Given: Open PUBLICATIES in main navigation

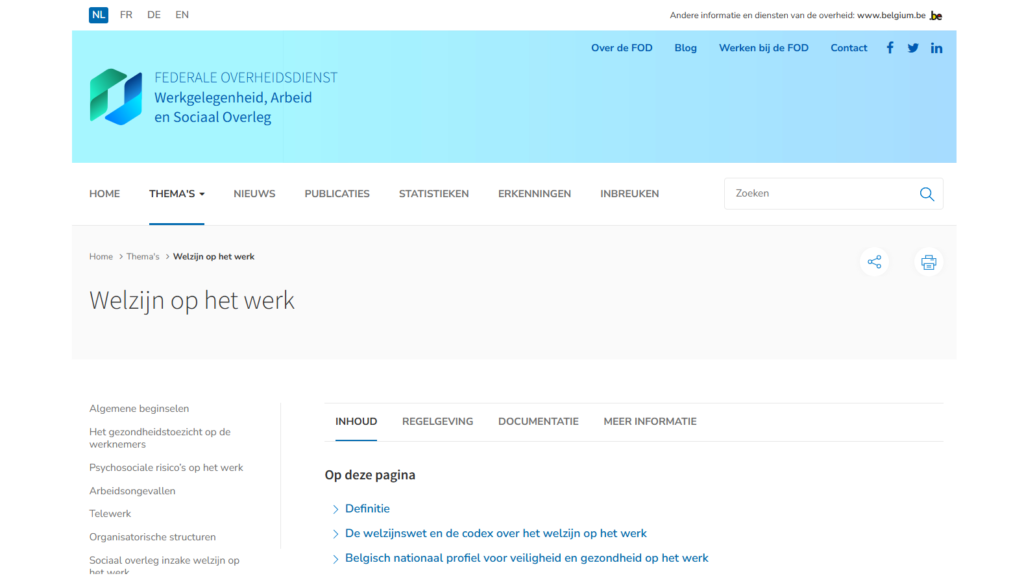Looking at the screenshot, I should pos(337,194).
